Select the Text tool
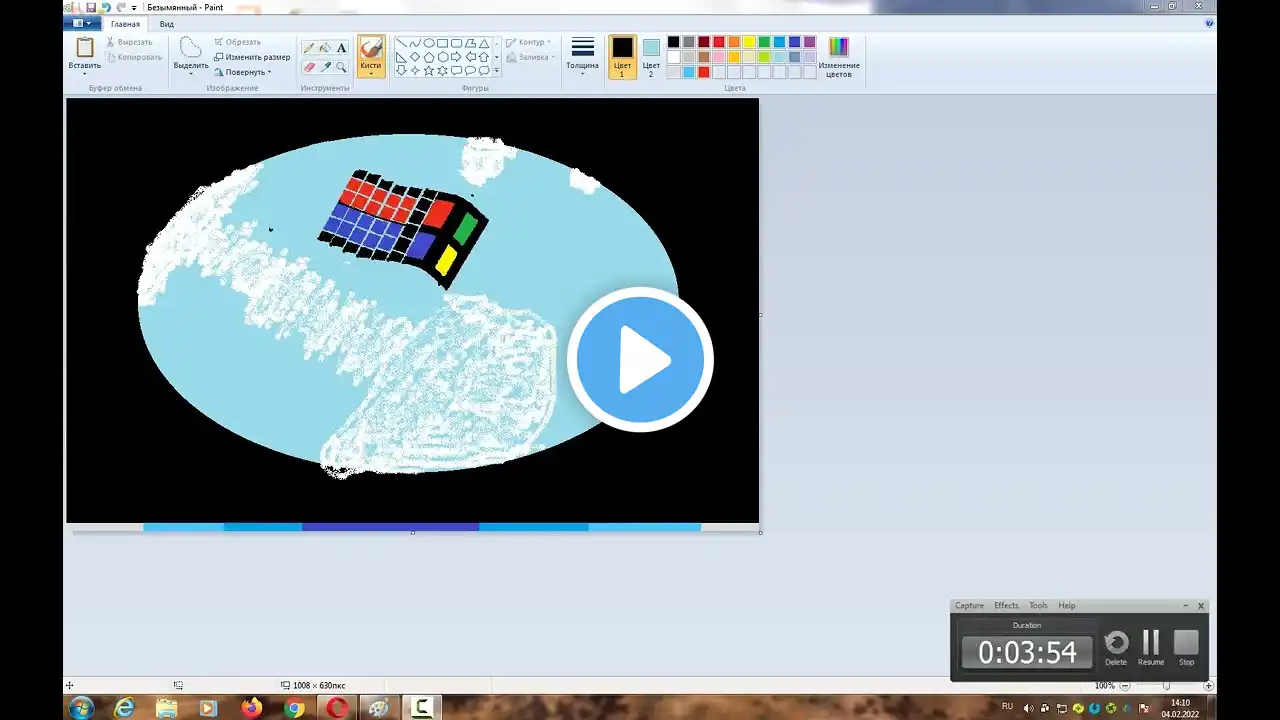 coord(341,48)
